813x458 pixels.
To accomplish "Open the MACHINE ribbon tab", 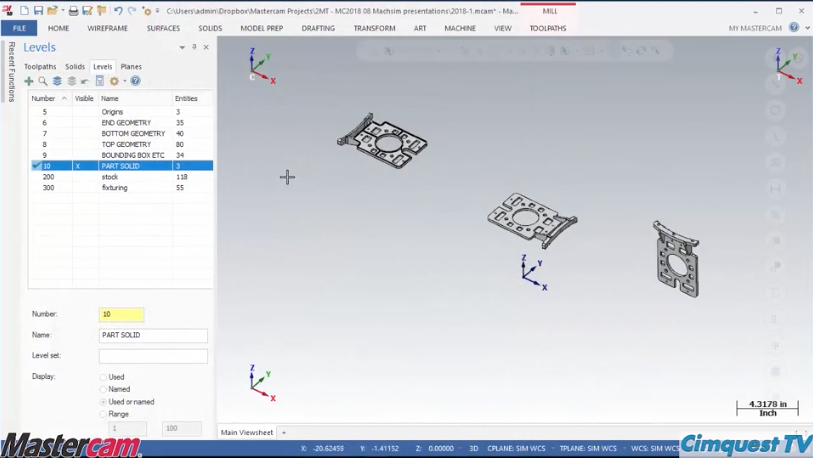I will click(460, 28).
